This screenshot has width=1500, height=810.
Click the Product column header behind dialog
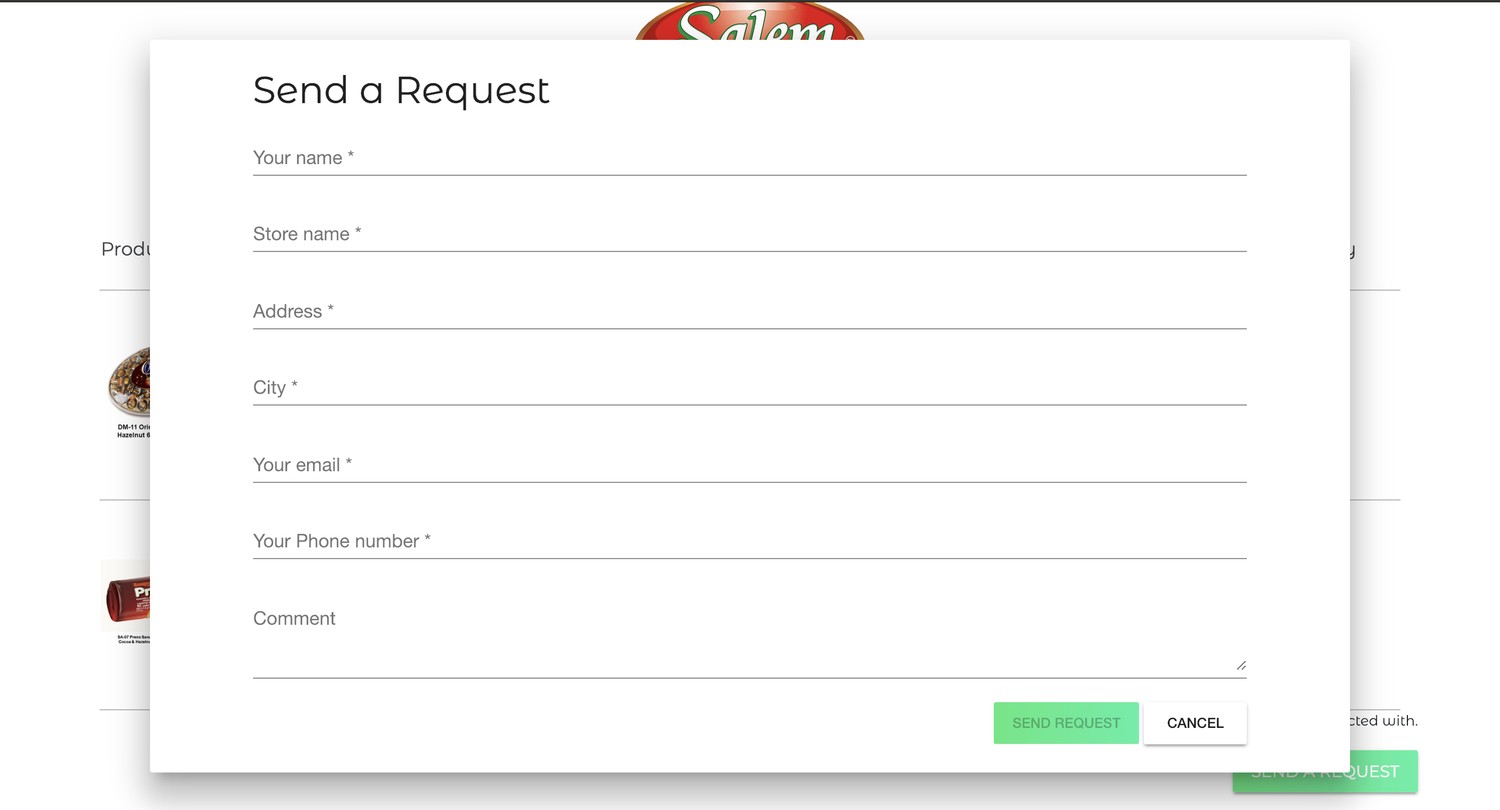coord(126,249)
